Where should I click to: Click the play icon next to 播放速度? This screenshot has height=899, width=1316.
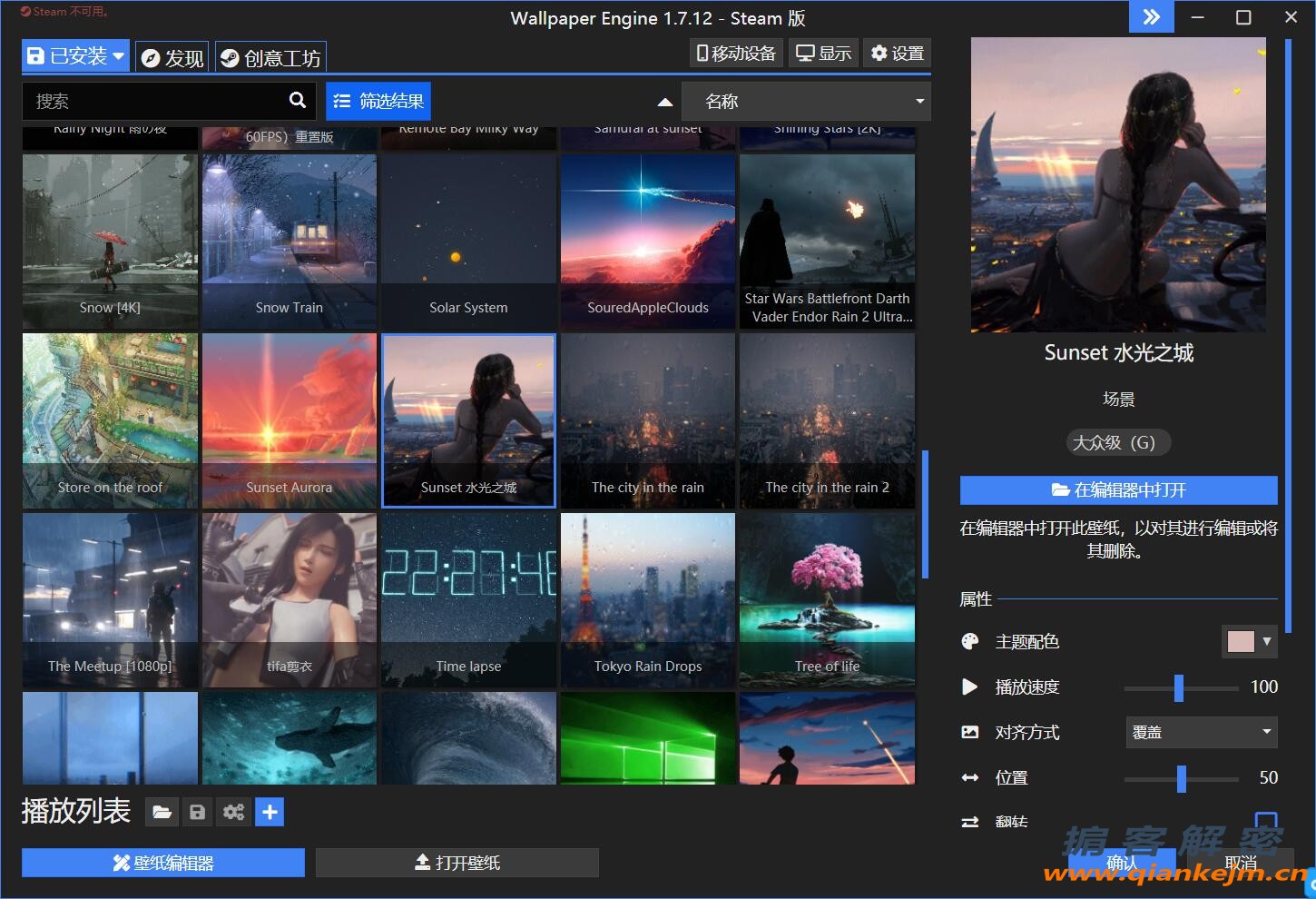[970, 687]
